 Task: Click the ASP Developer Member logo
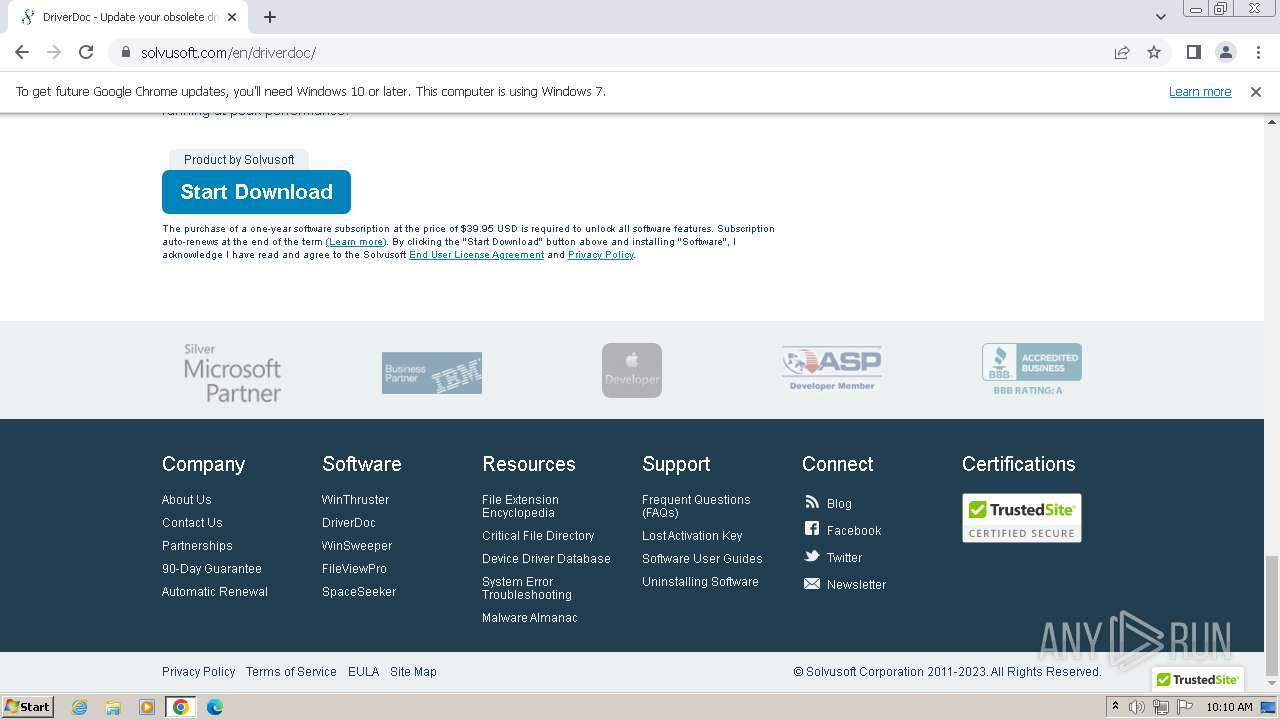tap(832, 369)
